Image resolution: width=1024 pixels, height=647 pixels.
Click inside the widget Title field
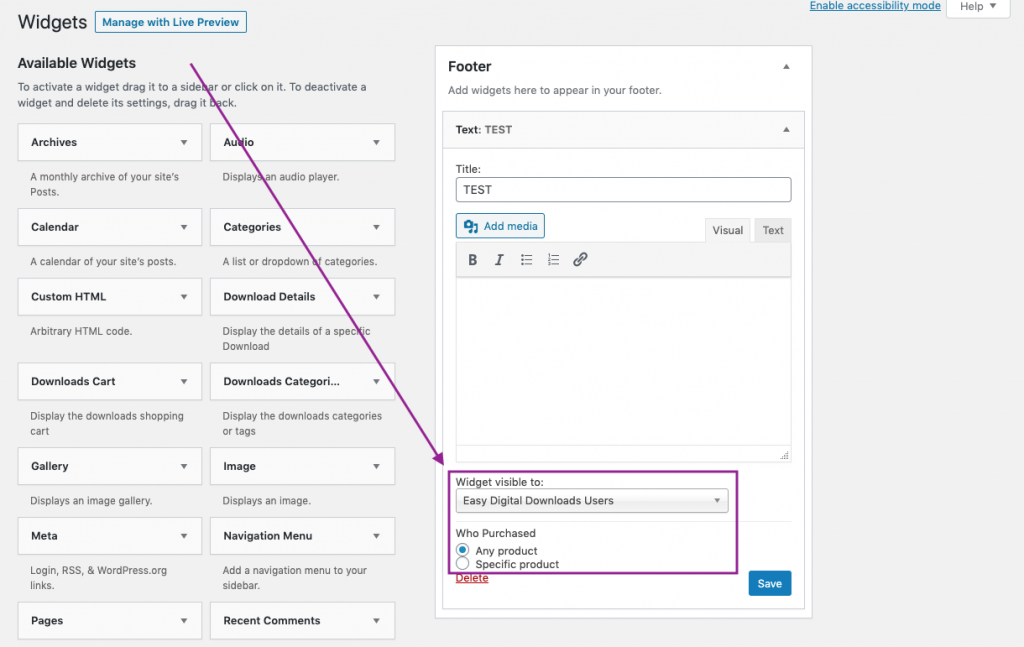coord(622,189)
